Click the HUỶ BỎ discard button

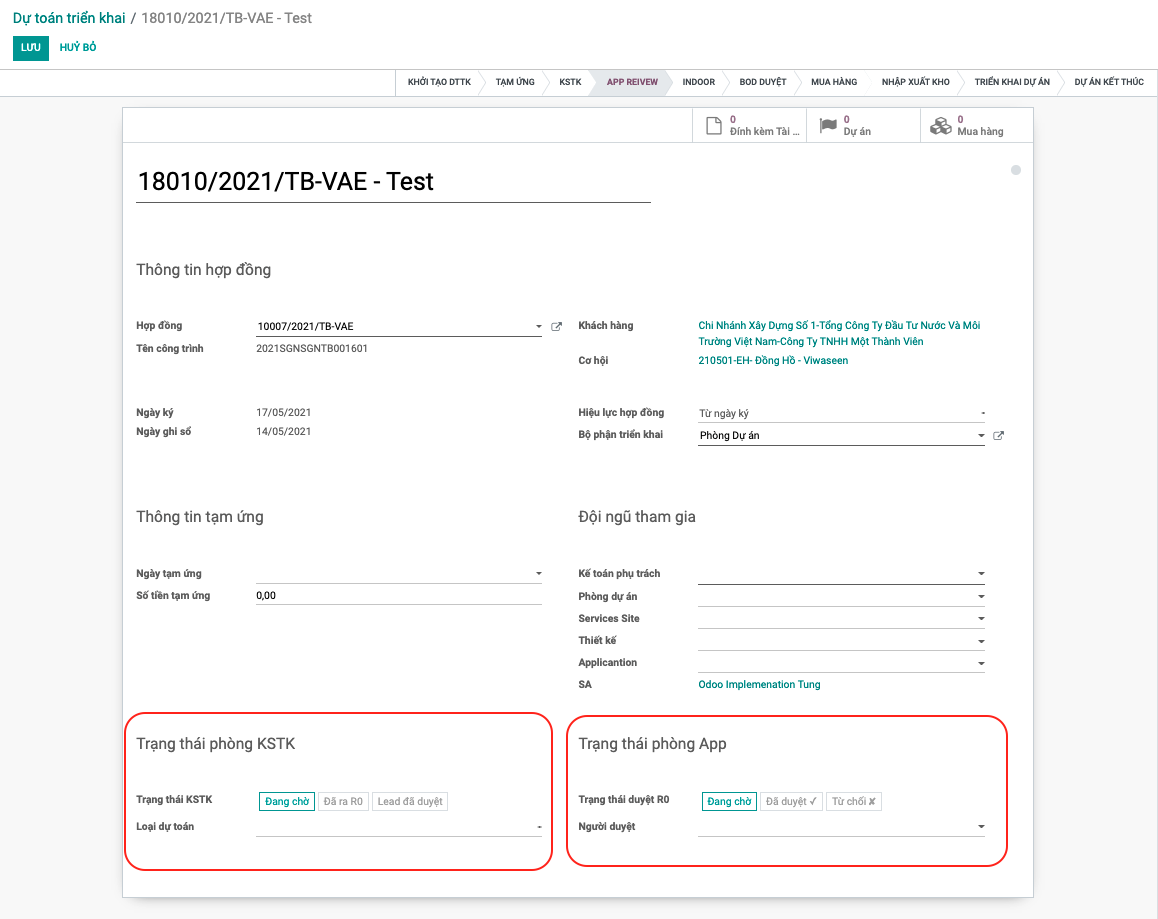pyautogui.click(x=78, y=48)
